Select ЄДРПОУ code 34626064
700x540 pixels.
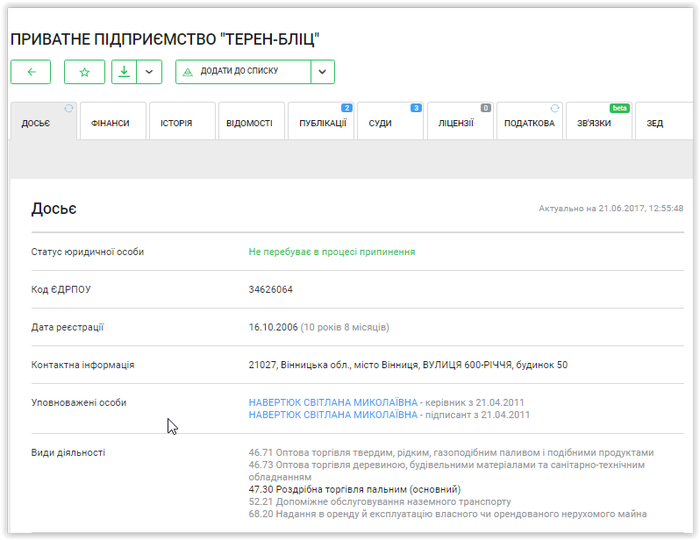click(x=271, y=290)
